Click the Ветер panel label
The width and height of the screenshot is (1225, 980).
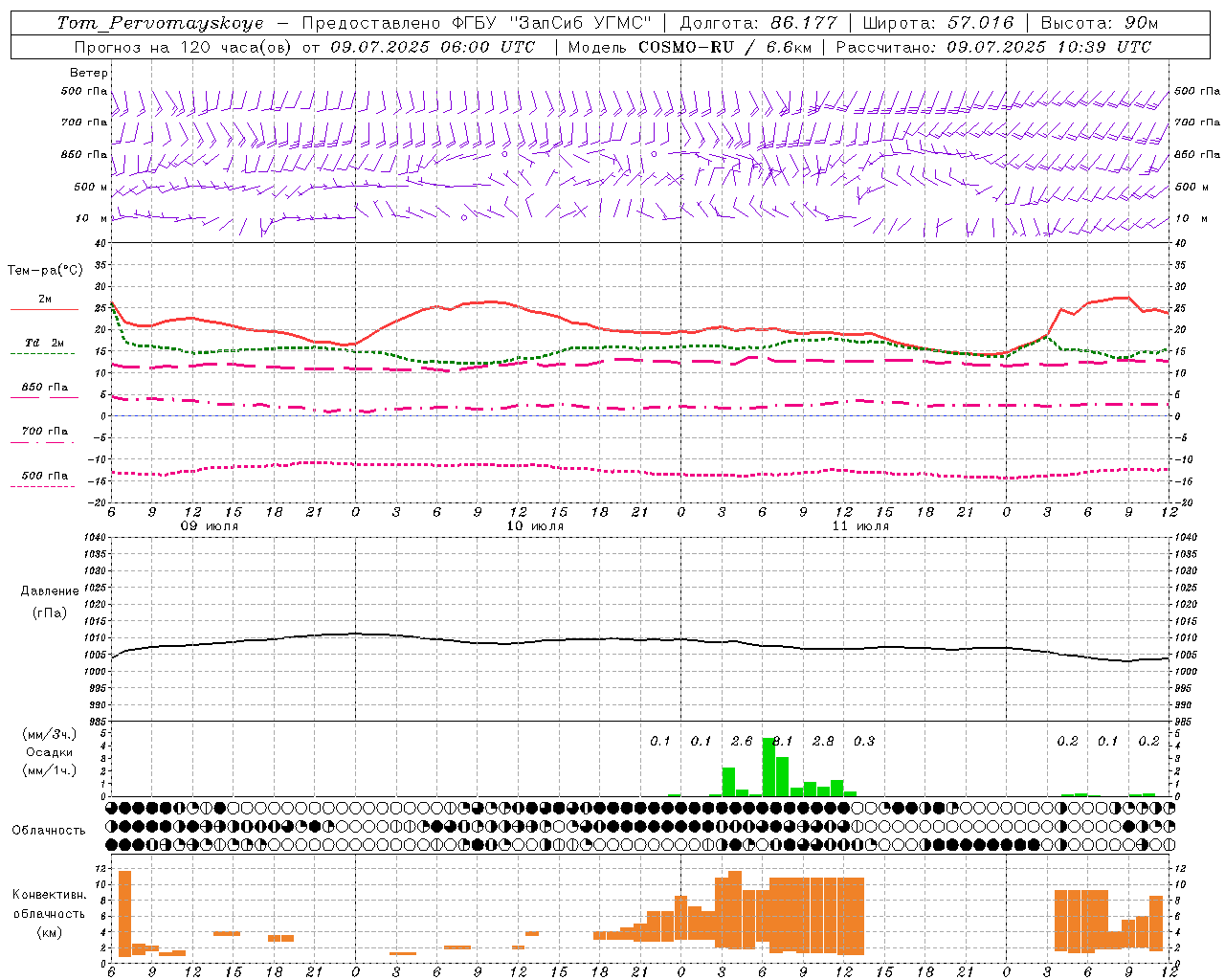(89, 73)
